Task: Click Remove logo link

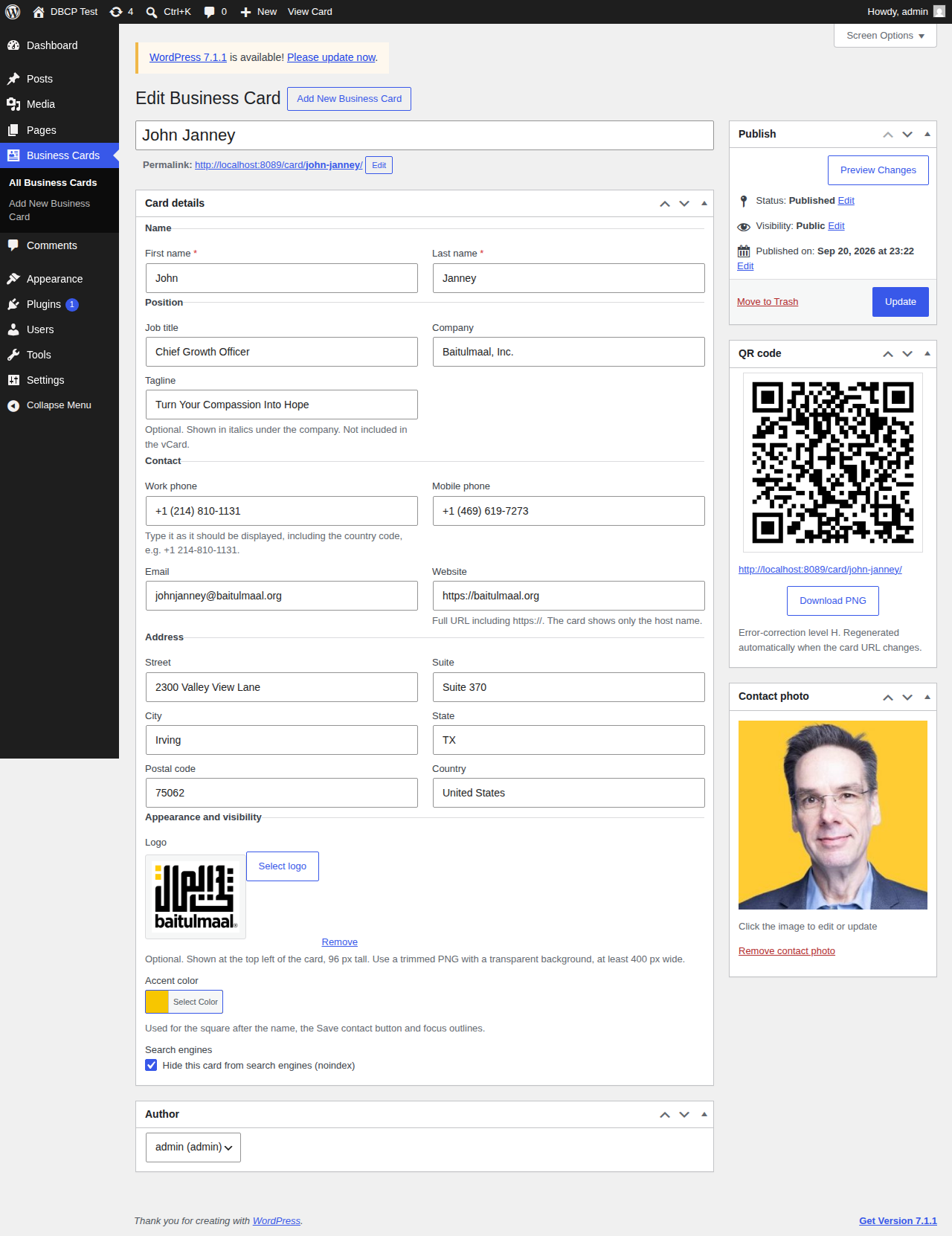Action: (339, 942)
